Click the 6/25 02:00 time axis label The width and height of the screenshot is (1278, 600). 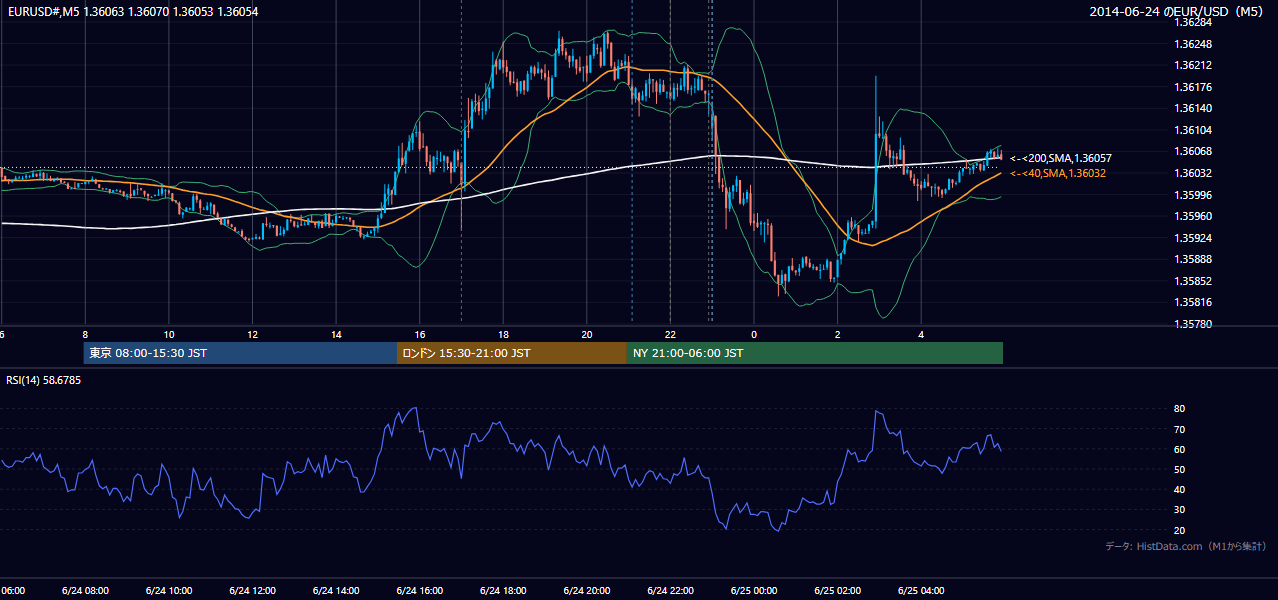click(838, 591)
